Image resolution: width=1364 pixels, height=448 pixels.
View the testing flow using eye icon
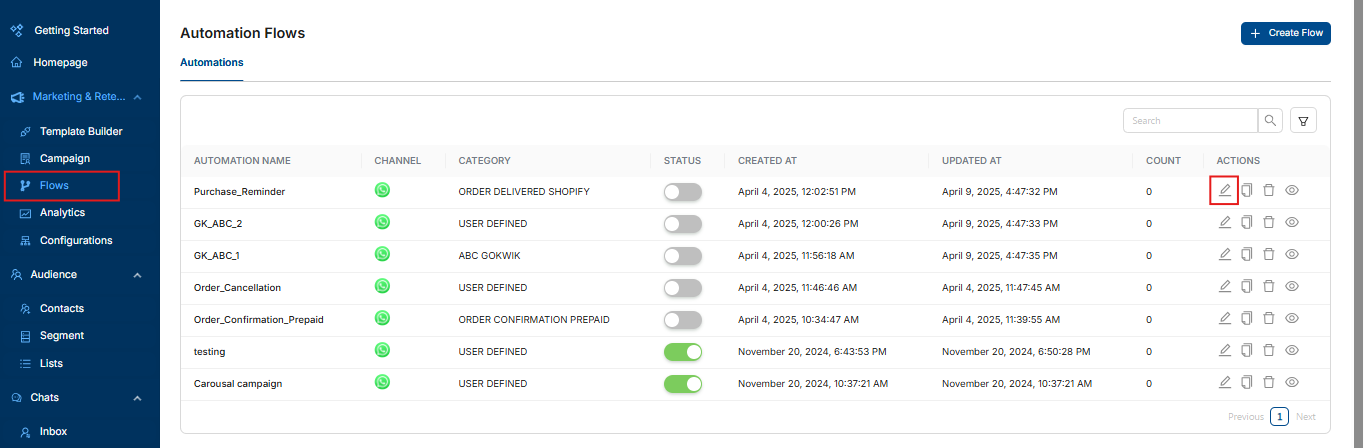pyautogui.click(x=1291, y=350)
